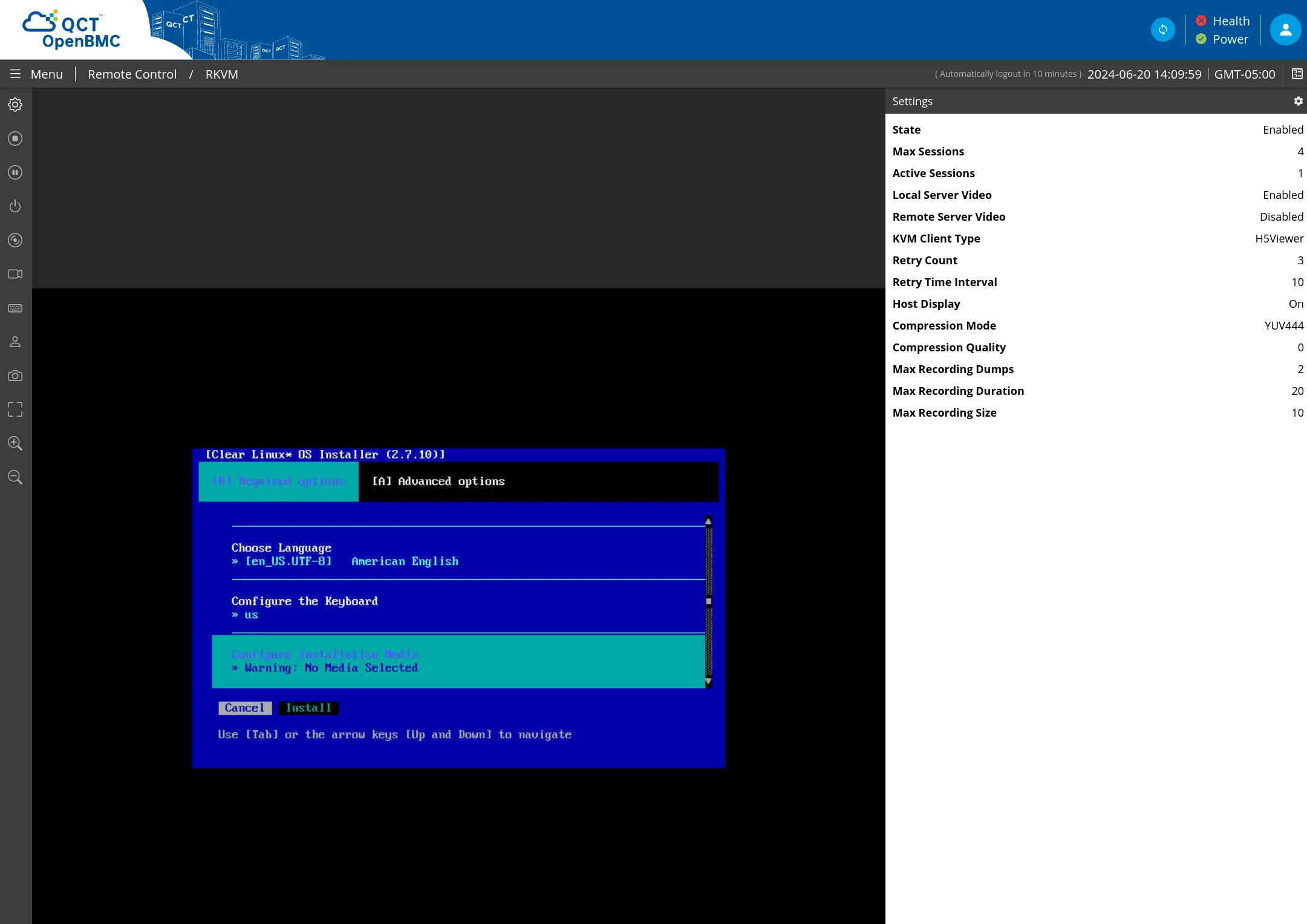Viewport: 1307px width, 924px height.
Task: Click the Local Server Video label
Action: [x=942, y=195]
